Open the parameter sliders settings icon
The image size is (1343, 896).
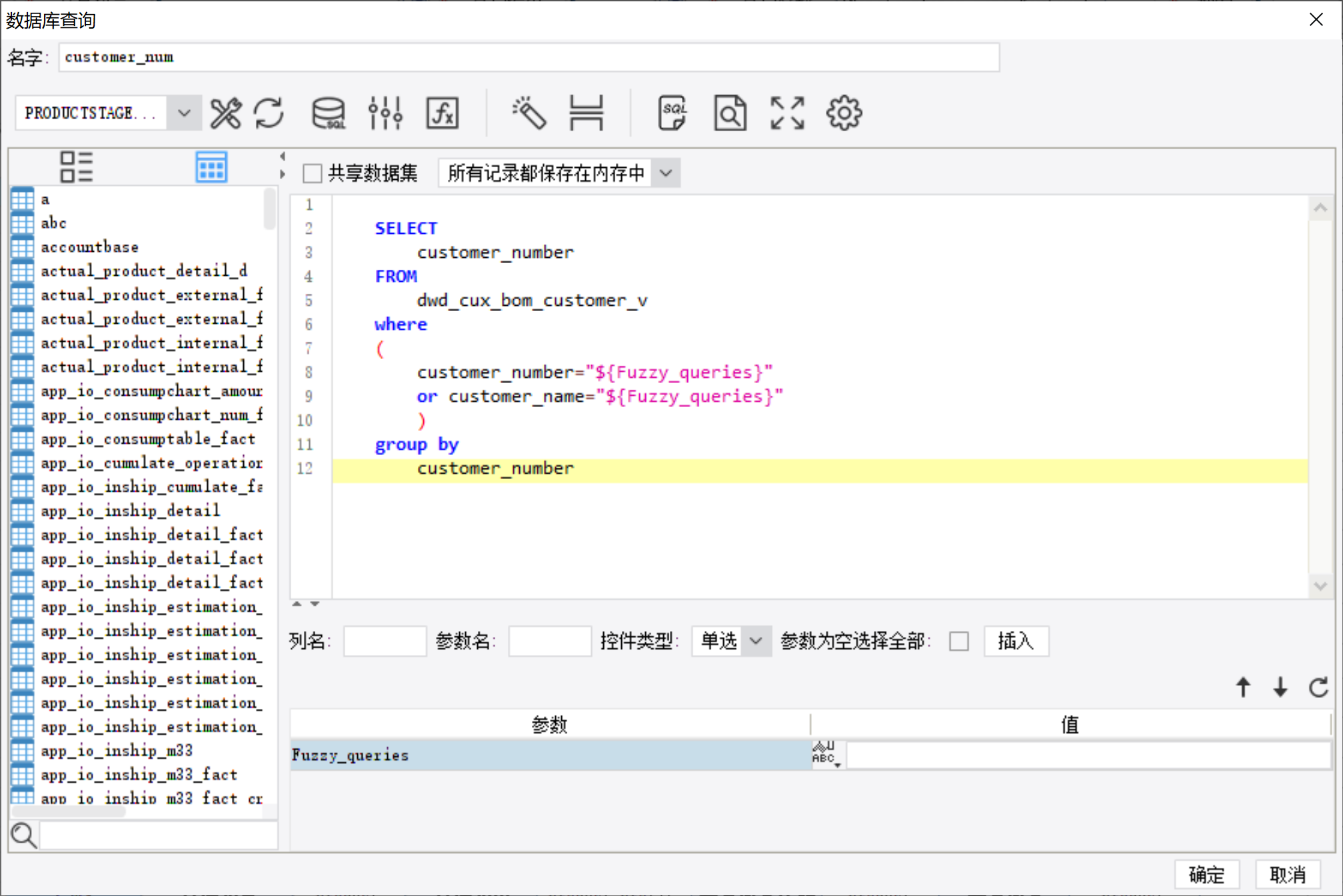pyautogui.click(x=385, y=113)
